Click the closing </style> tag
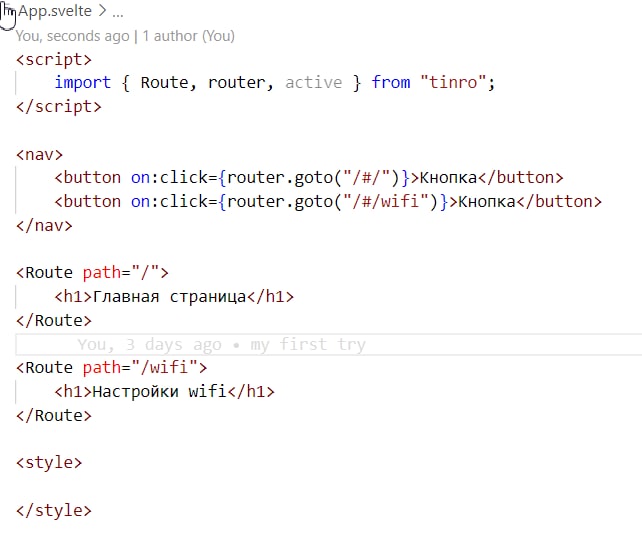 (54, 510)
